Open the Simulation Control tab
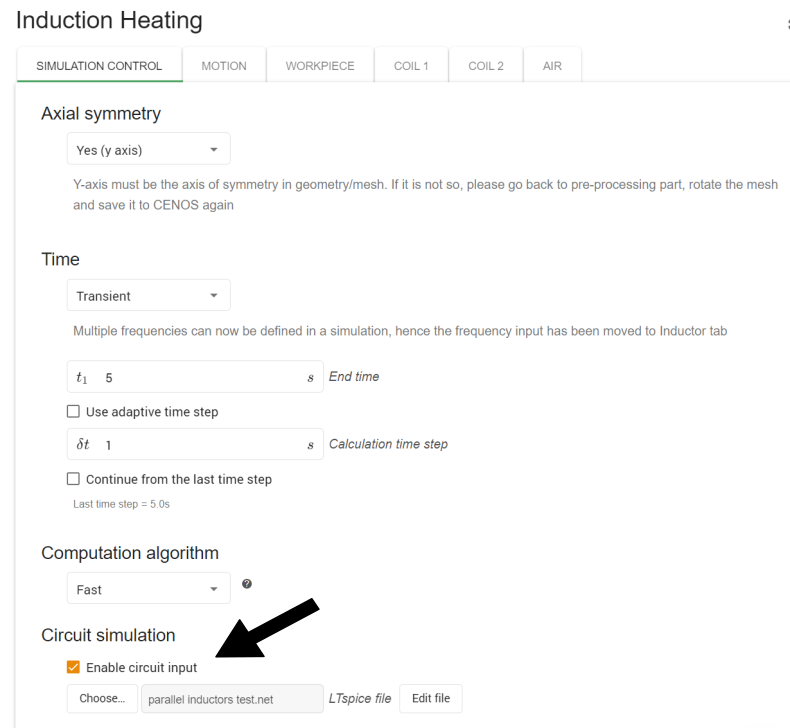Viewport: 790px width, 728px height. pyautogui.click(x=99, y=66)
